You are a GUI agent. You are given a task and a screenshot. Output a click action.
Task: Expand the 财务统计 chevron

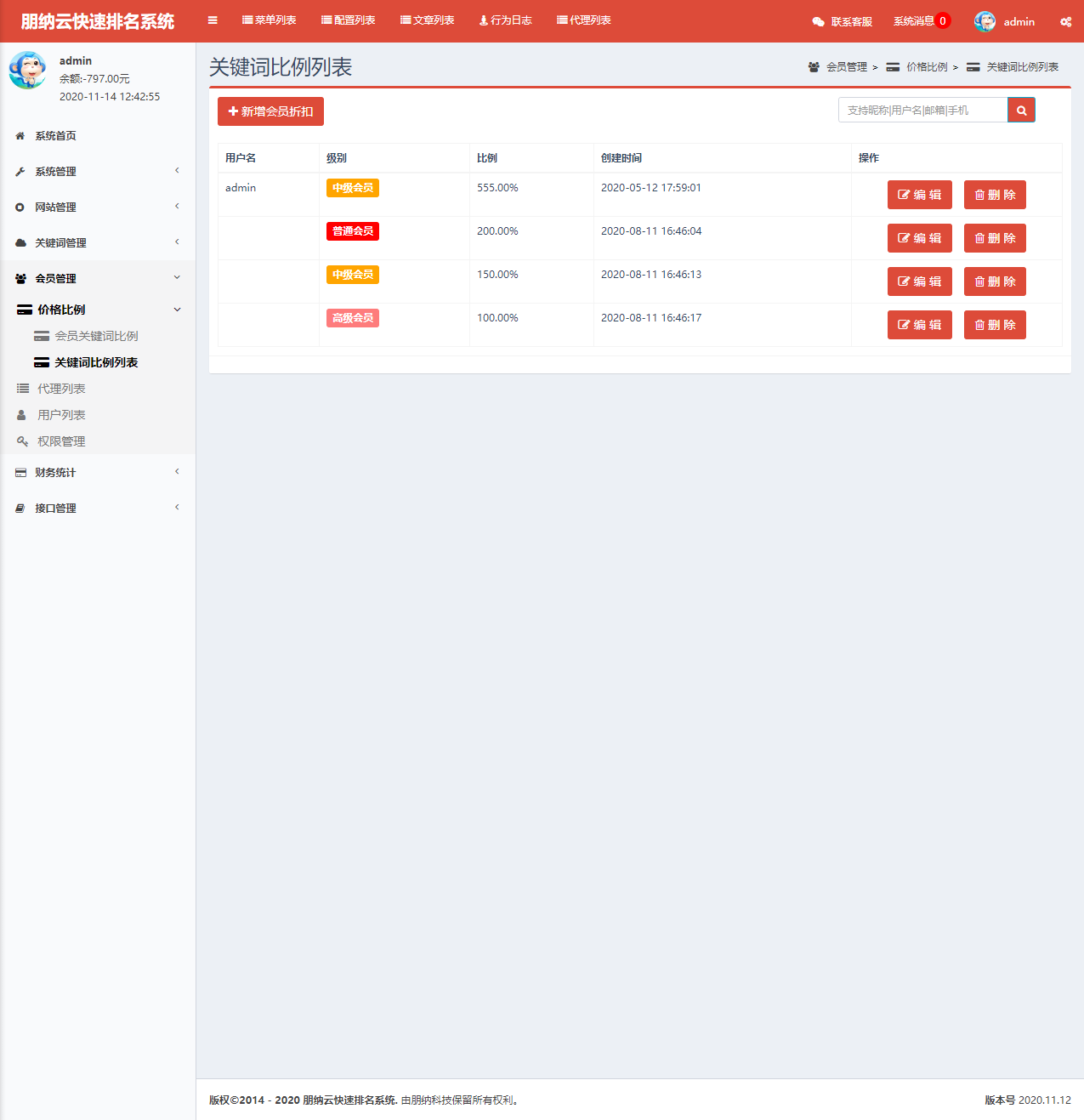pos(177,472)
